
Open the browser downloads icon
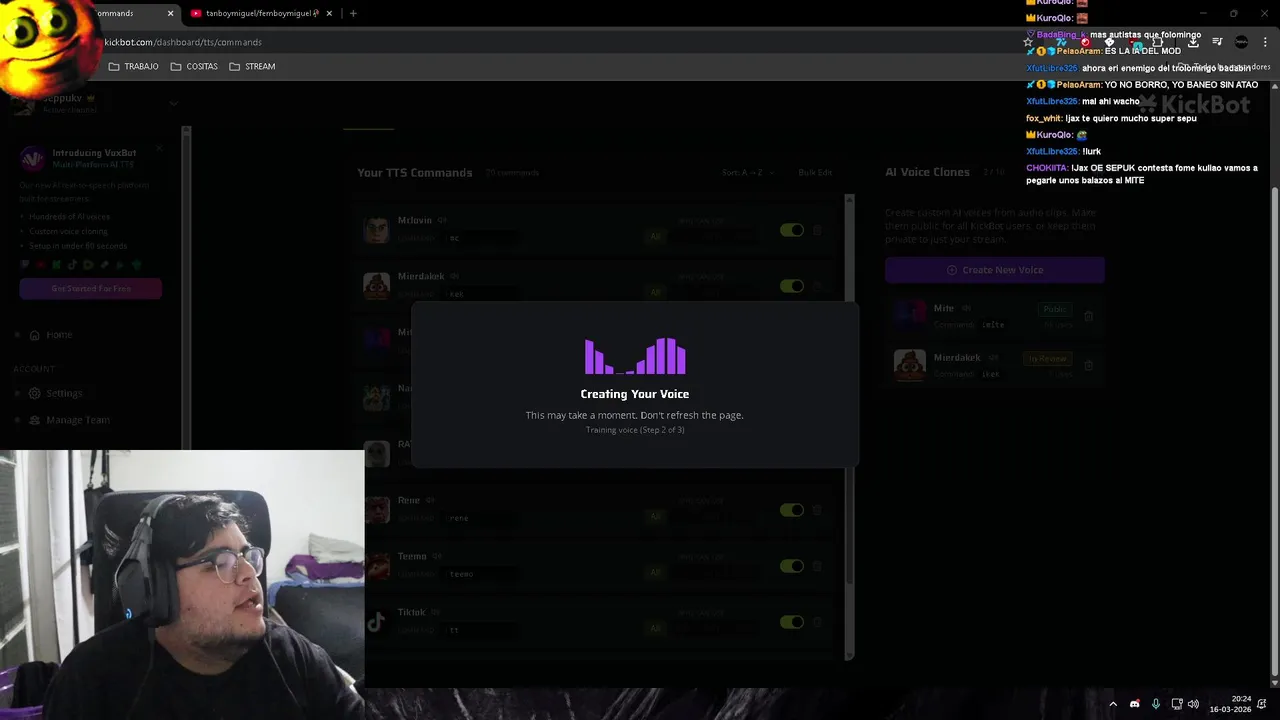[1193, 42]
